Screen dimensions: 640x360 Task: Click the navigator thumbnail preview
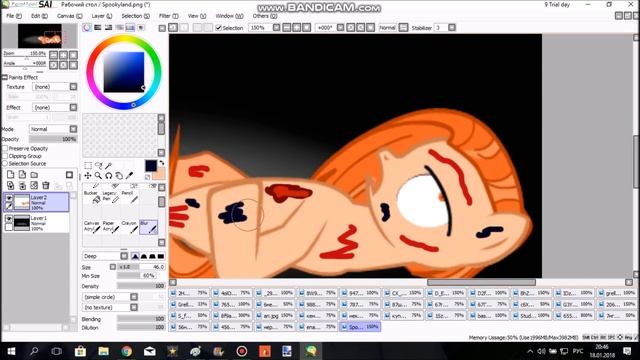pos(40,36)
